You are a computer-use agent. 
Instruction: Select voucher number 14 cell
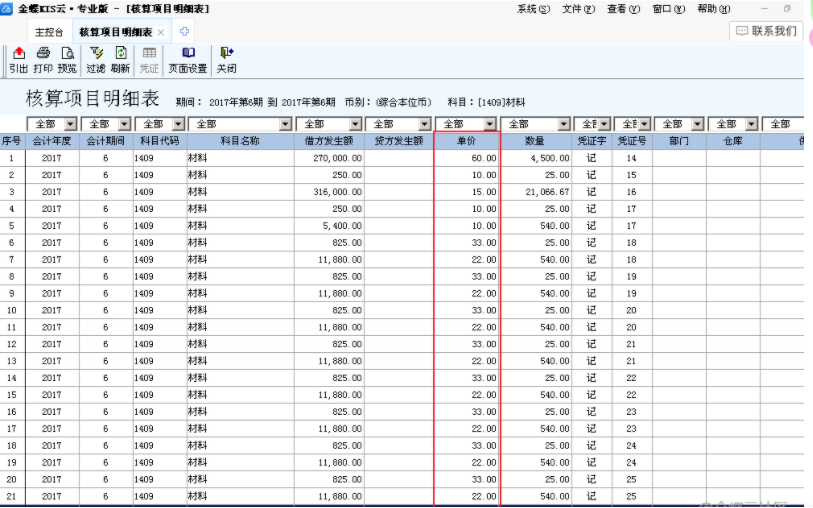632,158
